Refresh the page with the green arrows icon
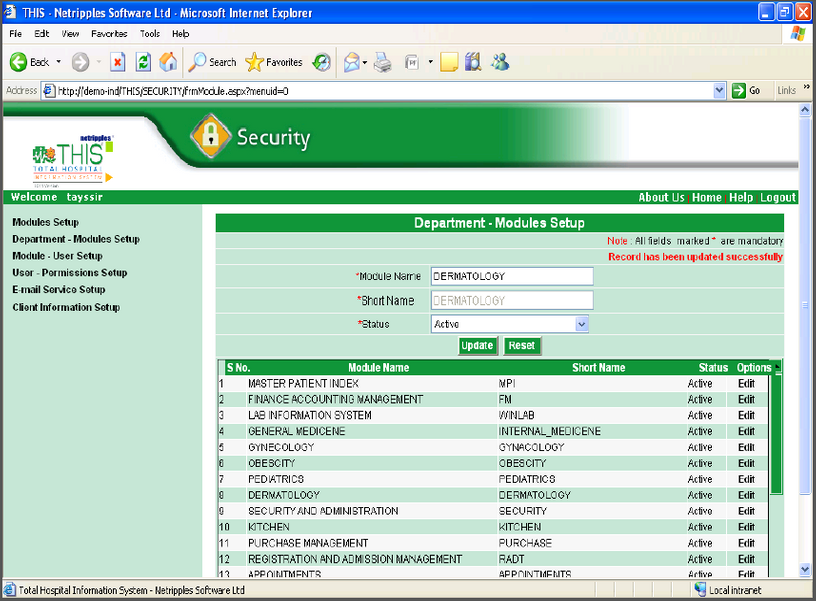This screenshot has height=601, width=816. [143, 62]
